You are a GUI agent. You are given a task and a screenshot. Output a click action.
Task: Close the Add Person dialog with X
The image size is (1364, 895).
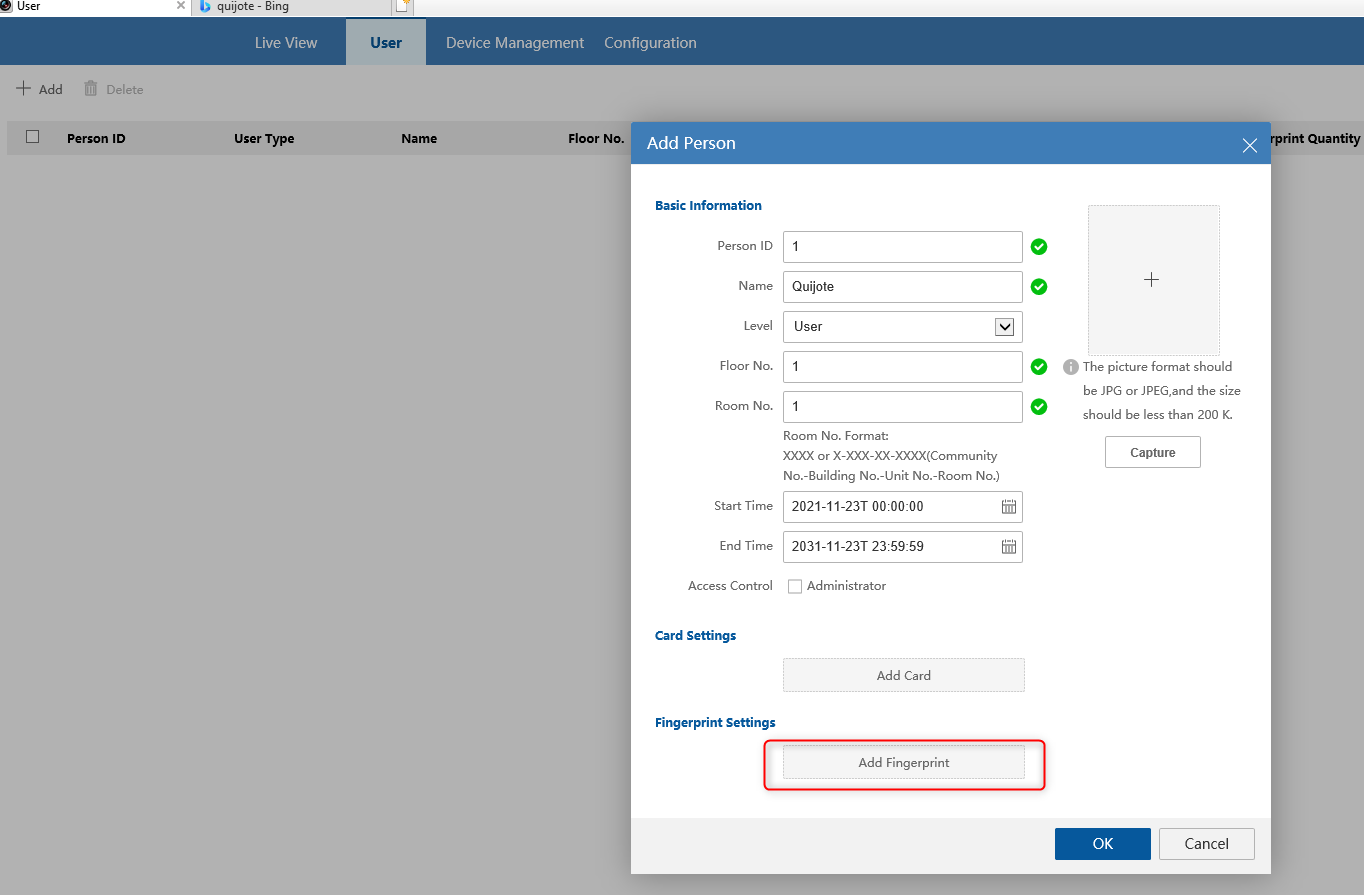click(x=1249, y=145)
